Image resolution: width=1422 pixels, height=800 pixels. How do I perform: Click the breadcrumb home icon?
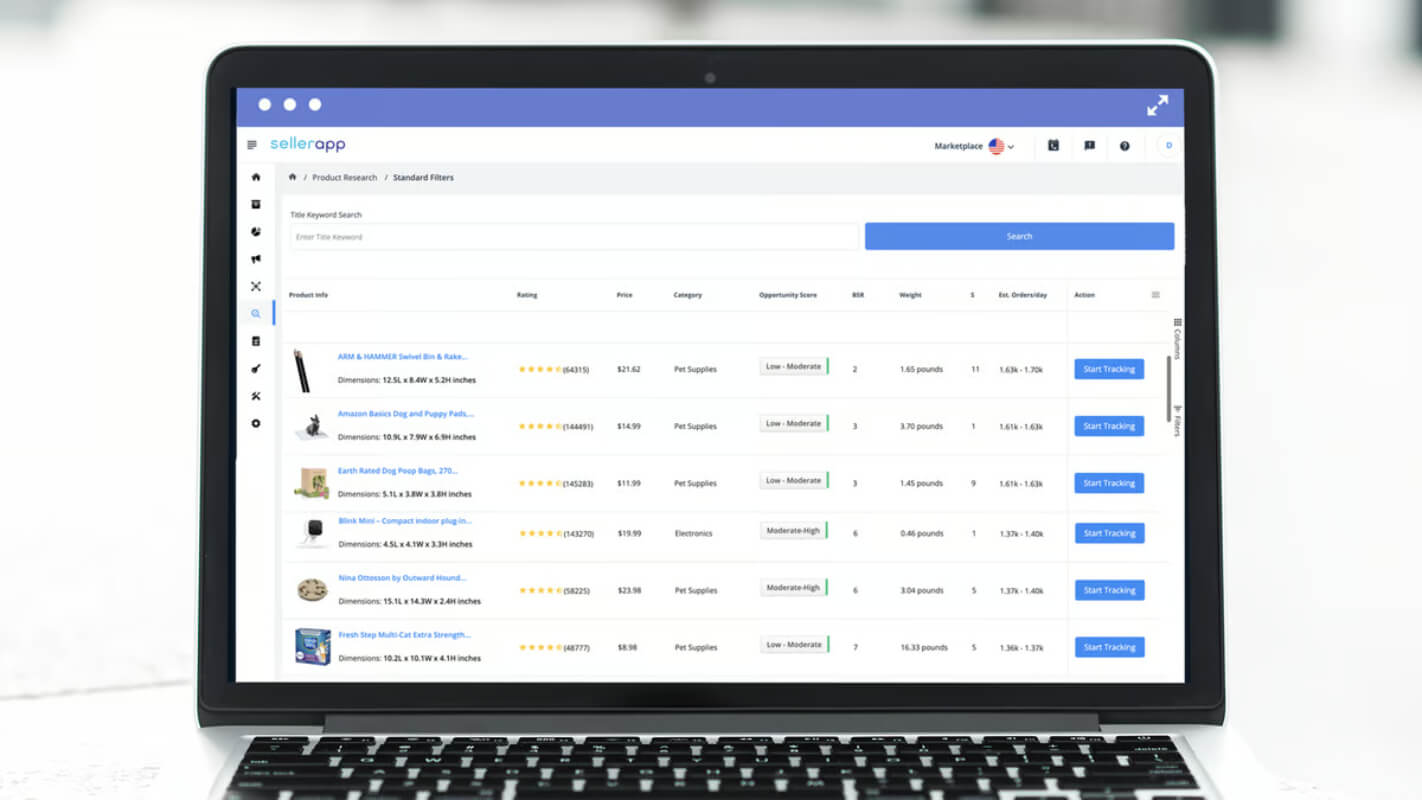[293, 177]
